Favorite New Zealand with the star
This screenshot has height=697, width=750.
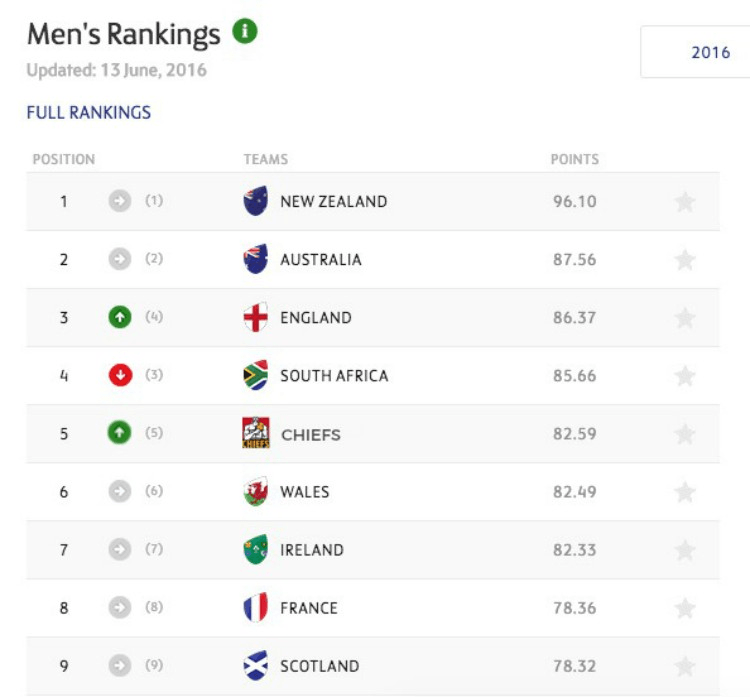tap(685, 202)
